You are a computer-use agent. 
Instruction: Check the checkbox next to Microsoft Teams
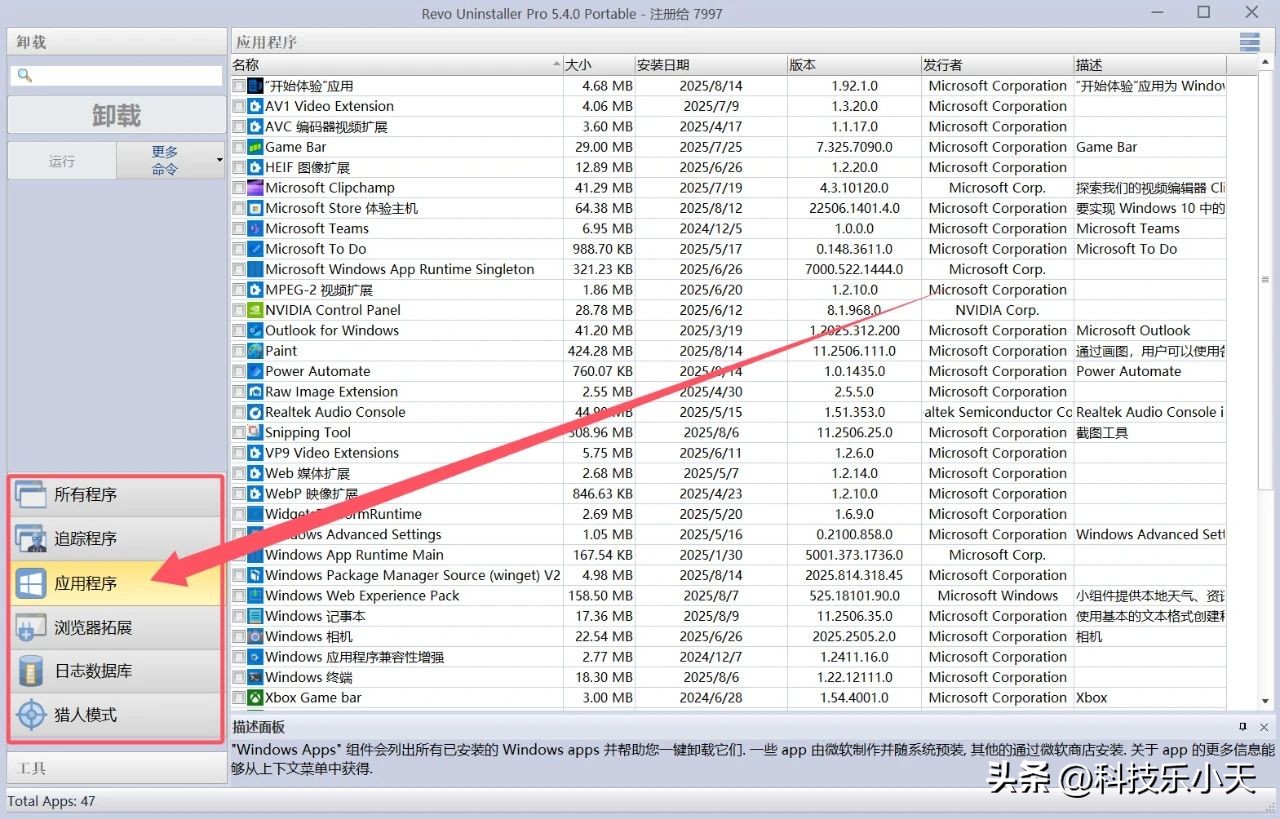coord(237,228)
